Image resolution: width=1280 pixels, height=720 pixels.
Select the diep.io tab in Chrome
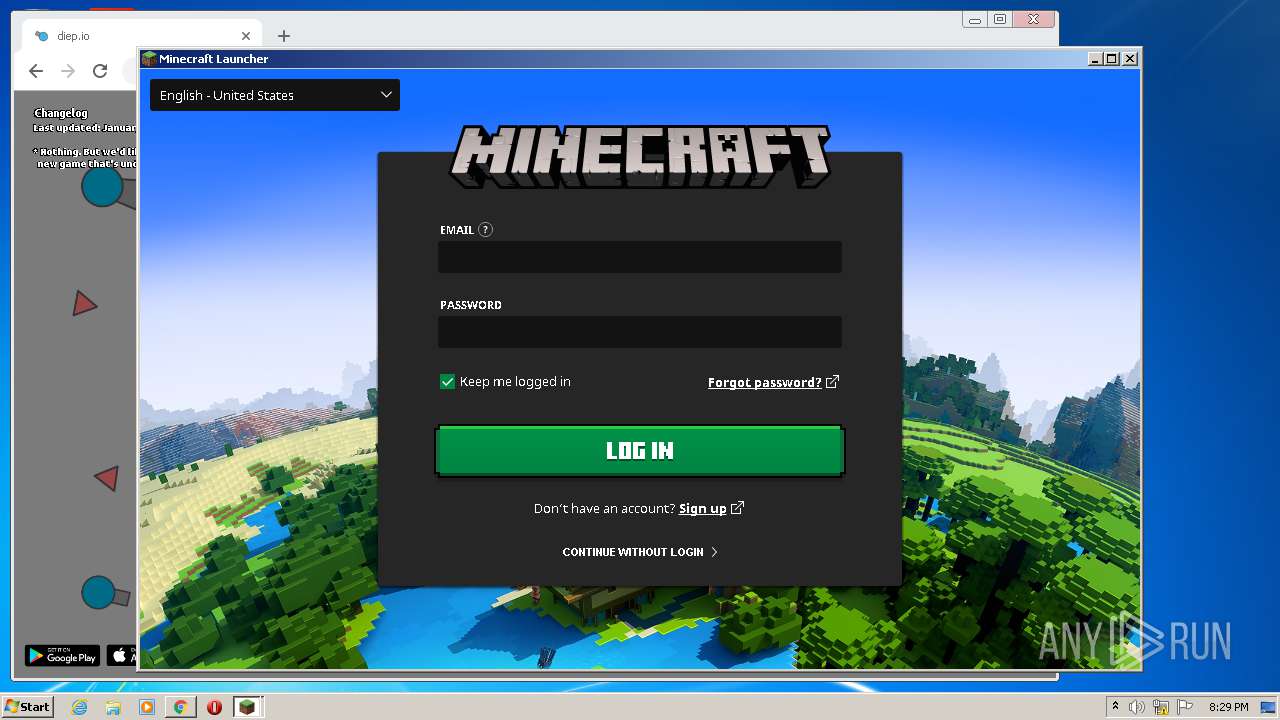(140, 36)
